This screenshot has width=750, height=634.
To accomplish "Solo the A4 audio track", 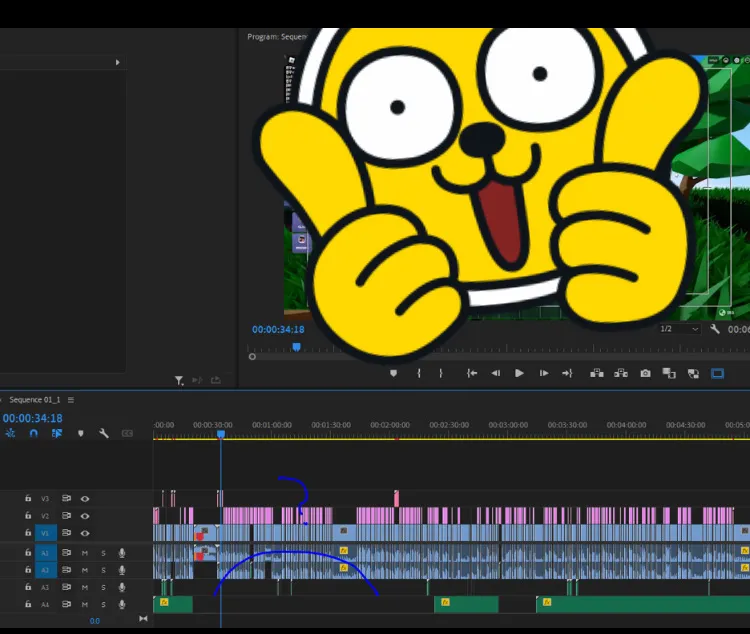I will pyautogui.click(x=103, y=605).
